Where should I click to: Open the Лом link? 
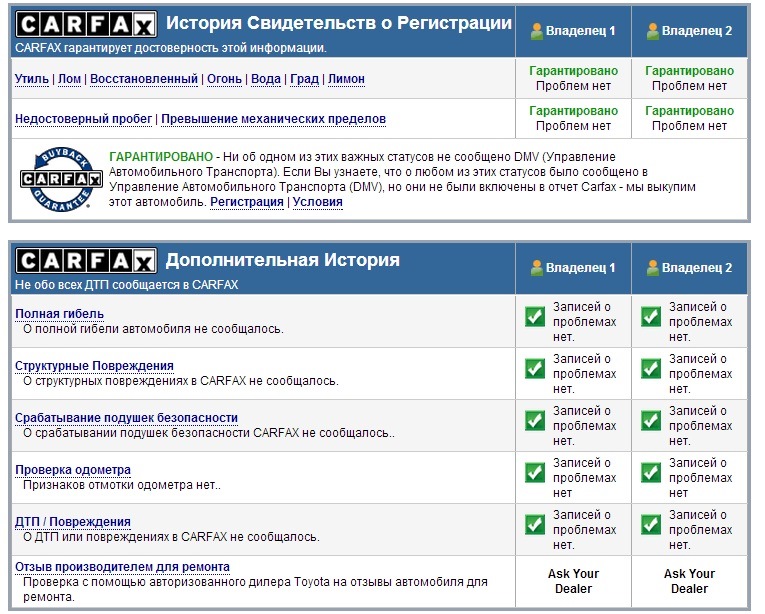click(70, 79)
